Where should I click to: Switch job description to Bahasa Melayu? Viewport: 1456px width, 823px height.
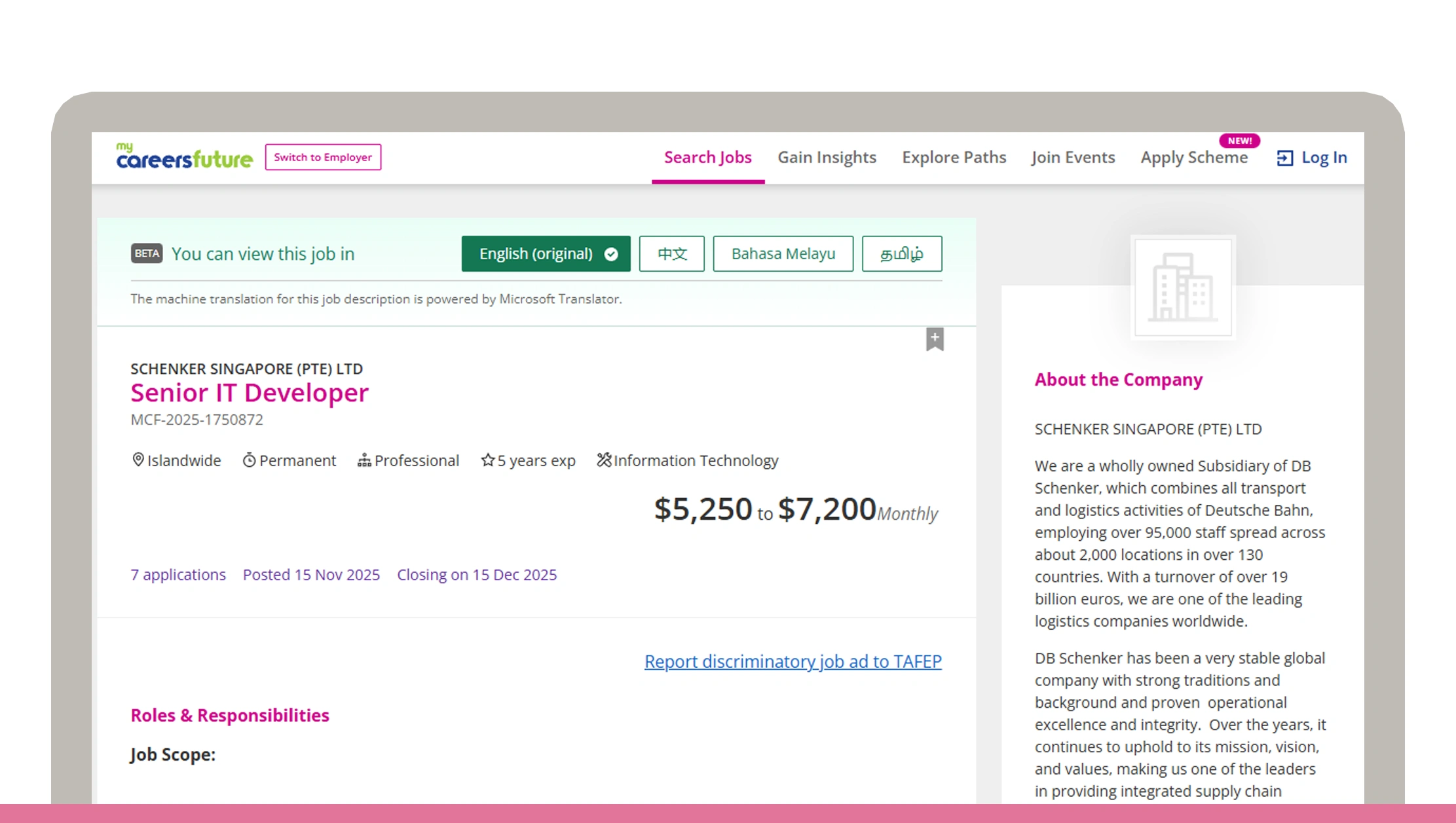click(782, 253)
